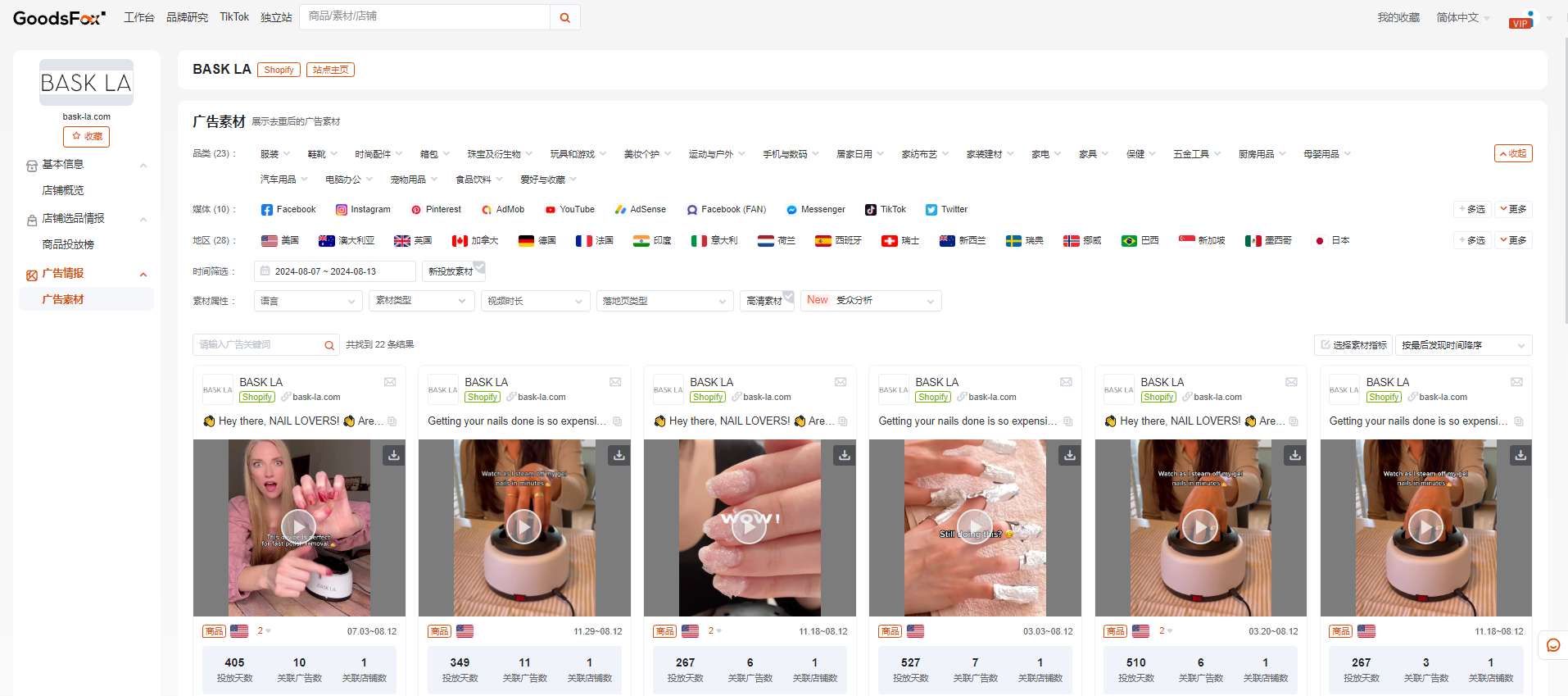Image resolution: width=1568 pixels, height=696 pixels.
Task: Click the orange search icon button
Action: 564,17
